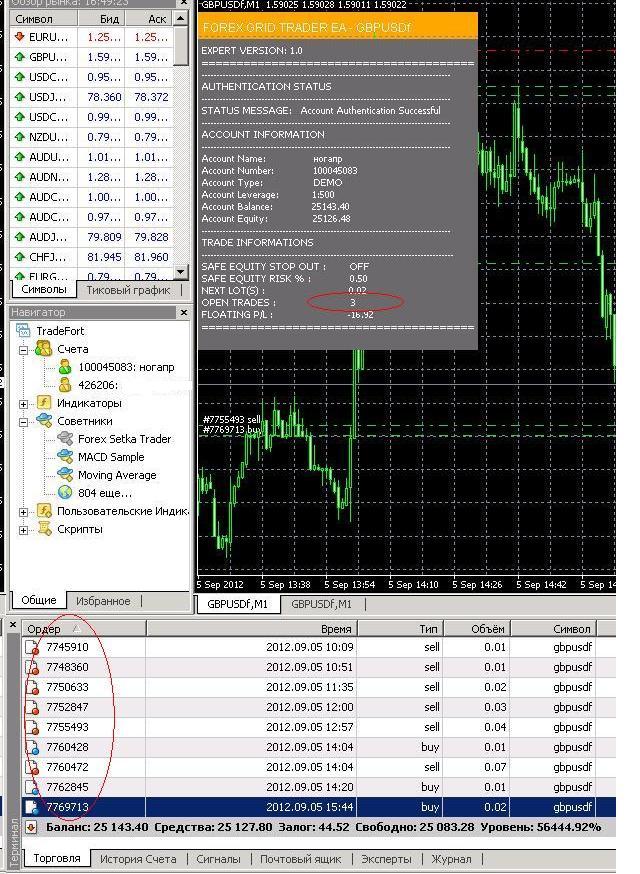640x874 pixels.
Task: Switch to the Тиковый график tab
Action: [x=128, y=290]
